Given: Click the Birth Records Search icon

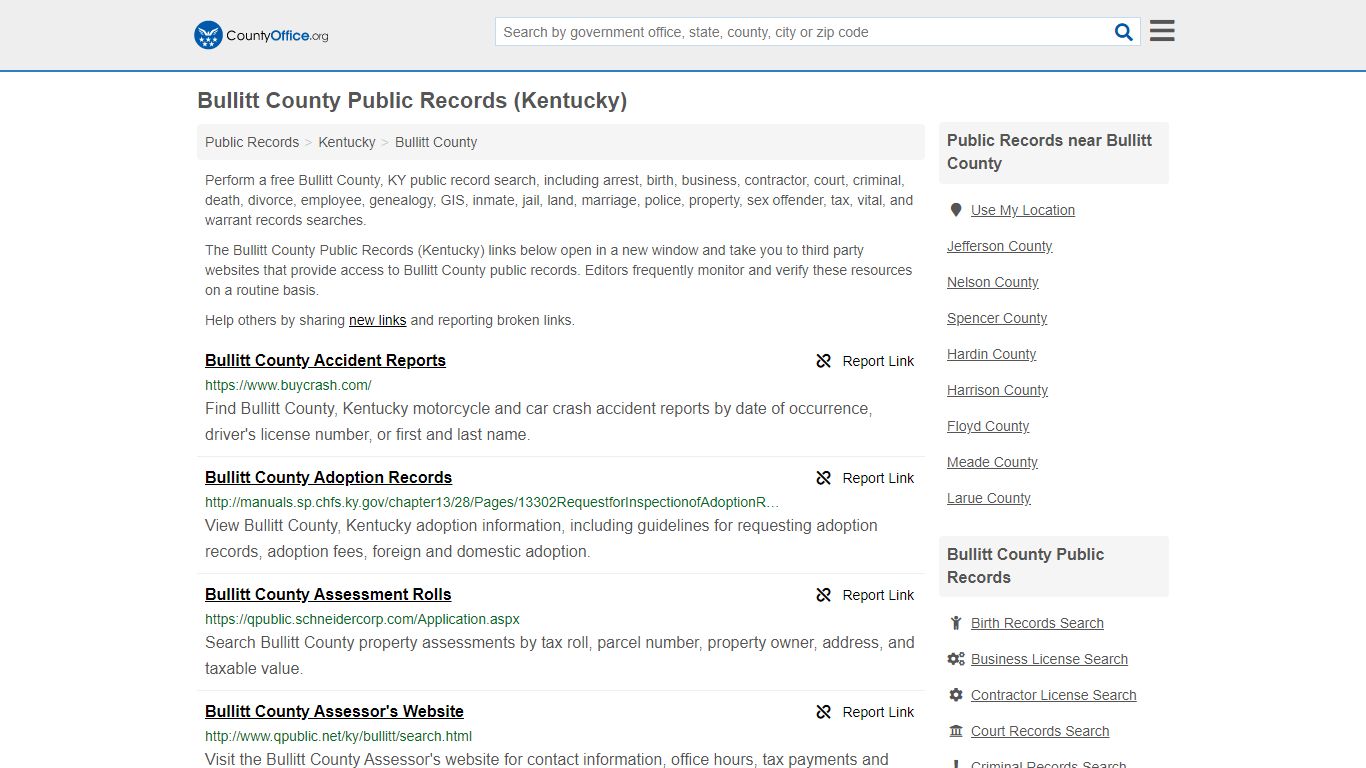Looking at the screenshot, I should pyautogui.click(x=956, y=623).
